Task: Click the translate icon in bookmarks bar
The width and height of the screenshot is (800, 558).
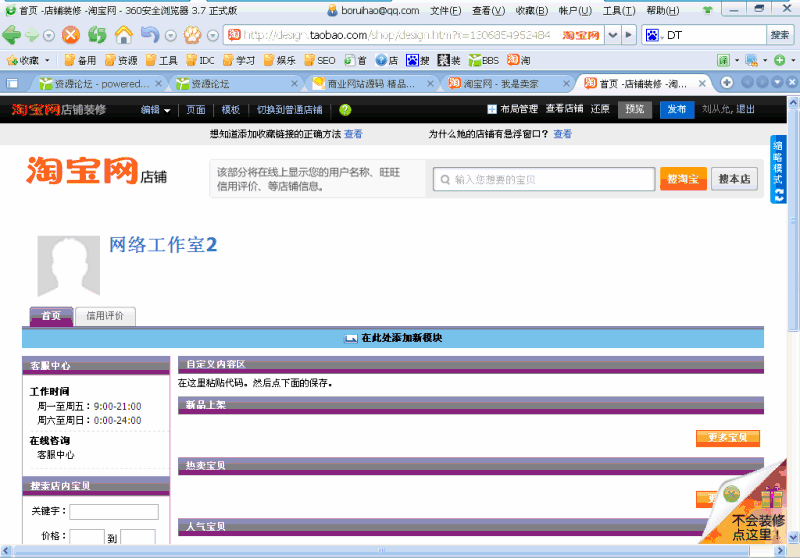Action: click(x=723, y=60)
